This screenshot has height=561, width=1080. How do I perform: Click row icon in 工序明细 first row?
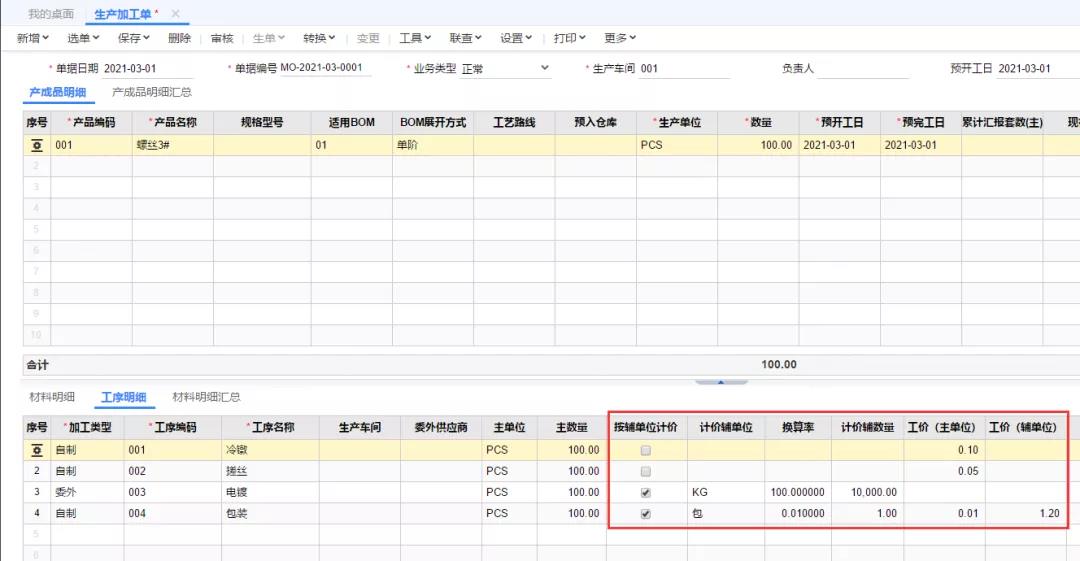(37, 450)
